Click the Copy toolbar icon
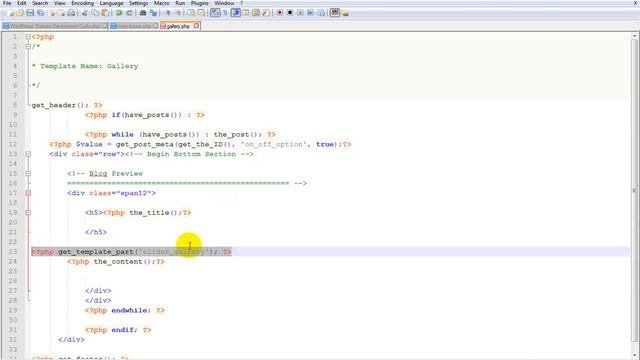The width and height of the screenshot is (640, 360). click(x=95, y=13)
